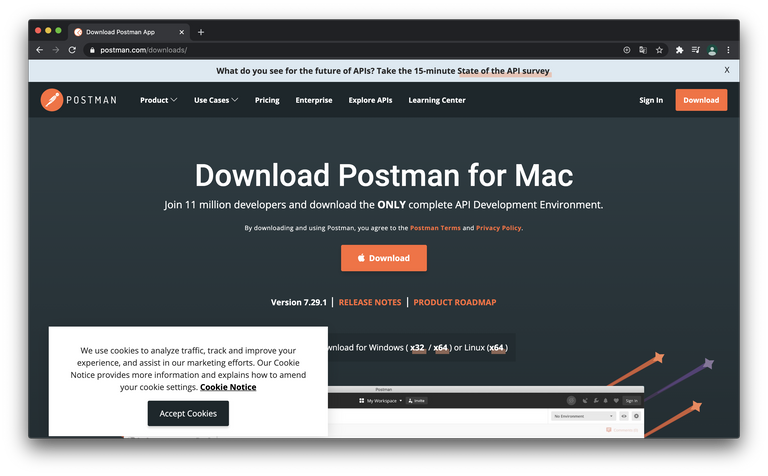This screenshot has height=476, width=768.
Task: Open RELEASE NOTES link
Action: [x=370, y=302]
